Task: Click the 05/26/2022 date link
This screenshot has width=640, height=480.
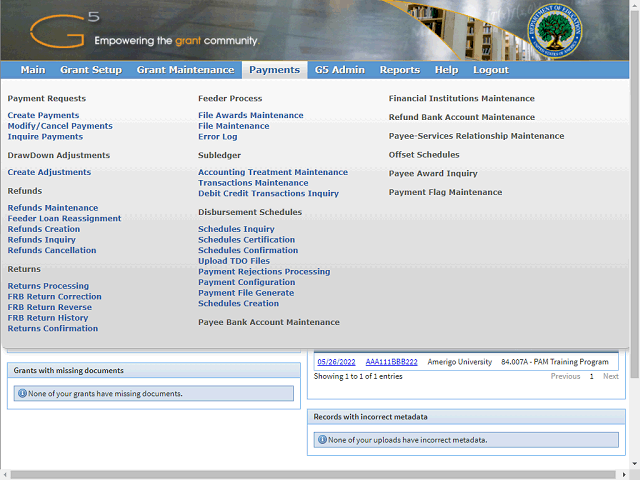Action: pos(336,362)
